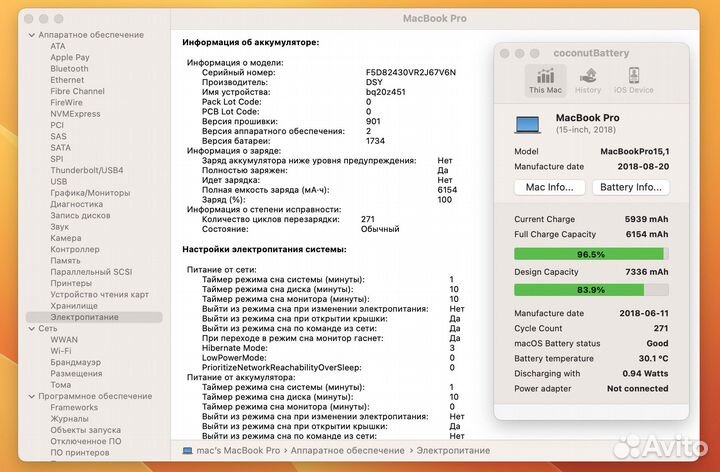
Task: Select Wi-Fi in the sidebar
Action: coord(61,351)
